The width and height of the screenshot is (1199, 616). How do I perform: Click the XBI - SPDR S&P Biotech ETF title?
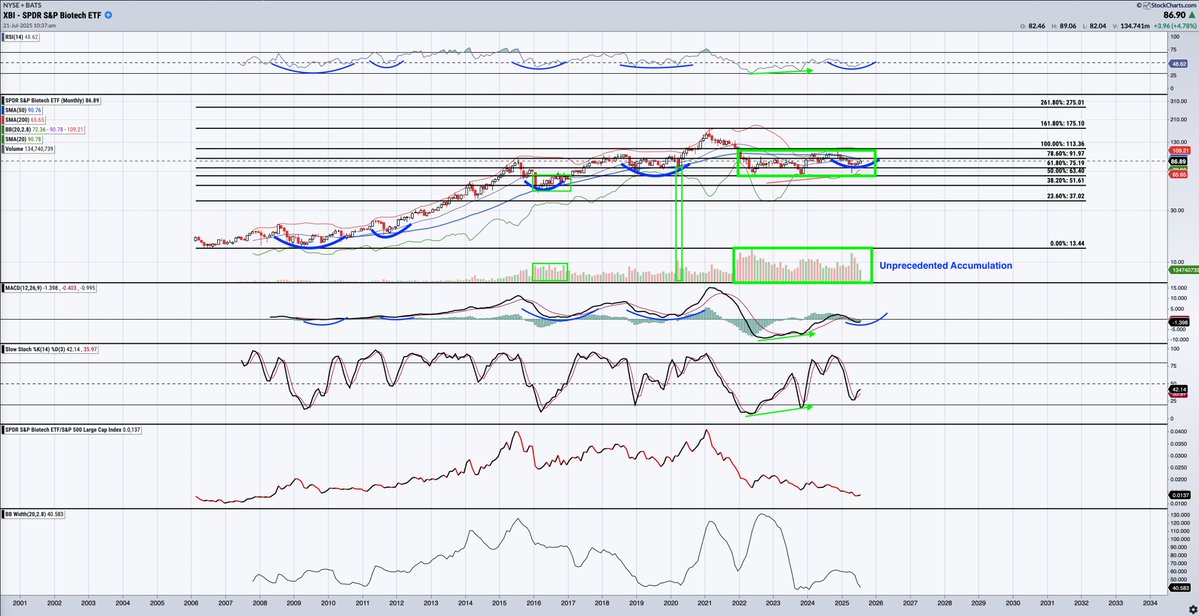click(x=51, y=15)
